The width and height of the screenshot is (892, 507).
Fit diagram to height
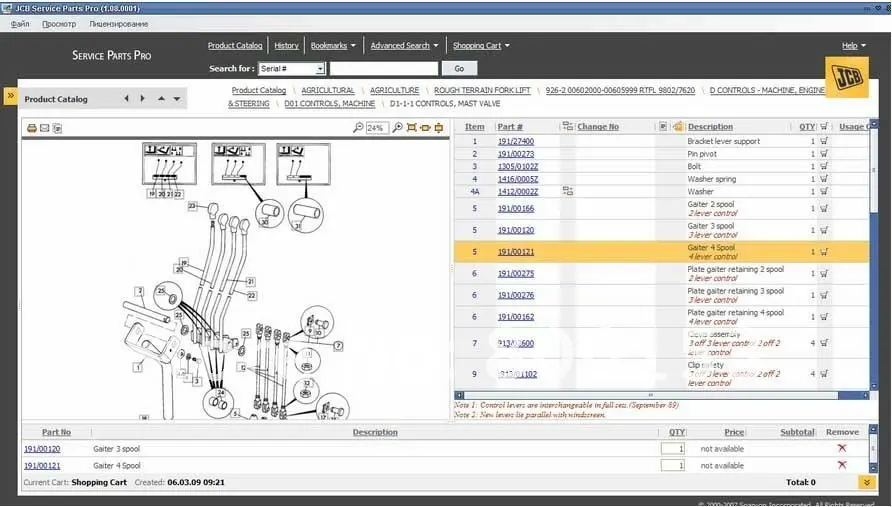(439, 127)
